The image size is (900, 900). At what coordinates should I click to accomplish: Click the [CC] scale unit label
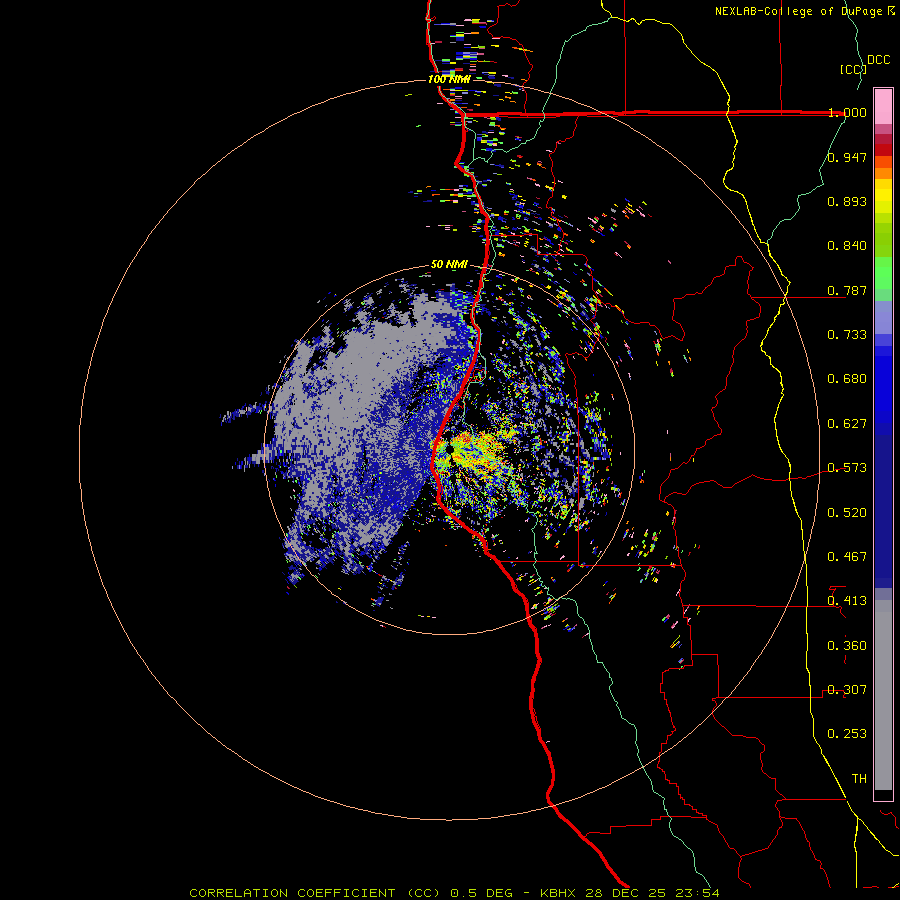click(x=854, y=69)
